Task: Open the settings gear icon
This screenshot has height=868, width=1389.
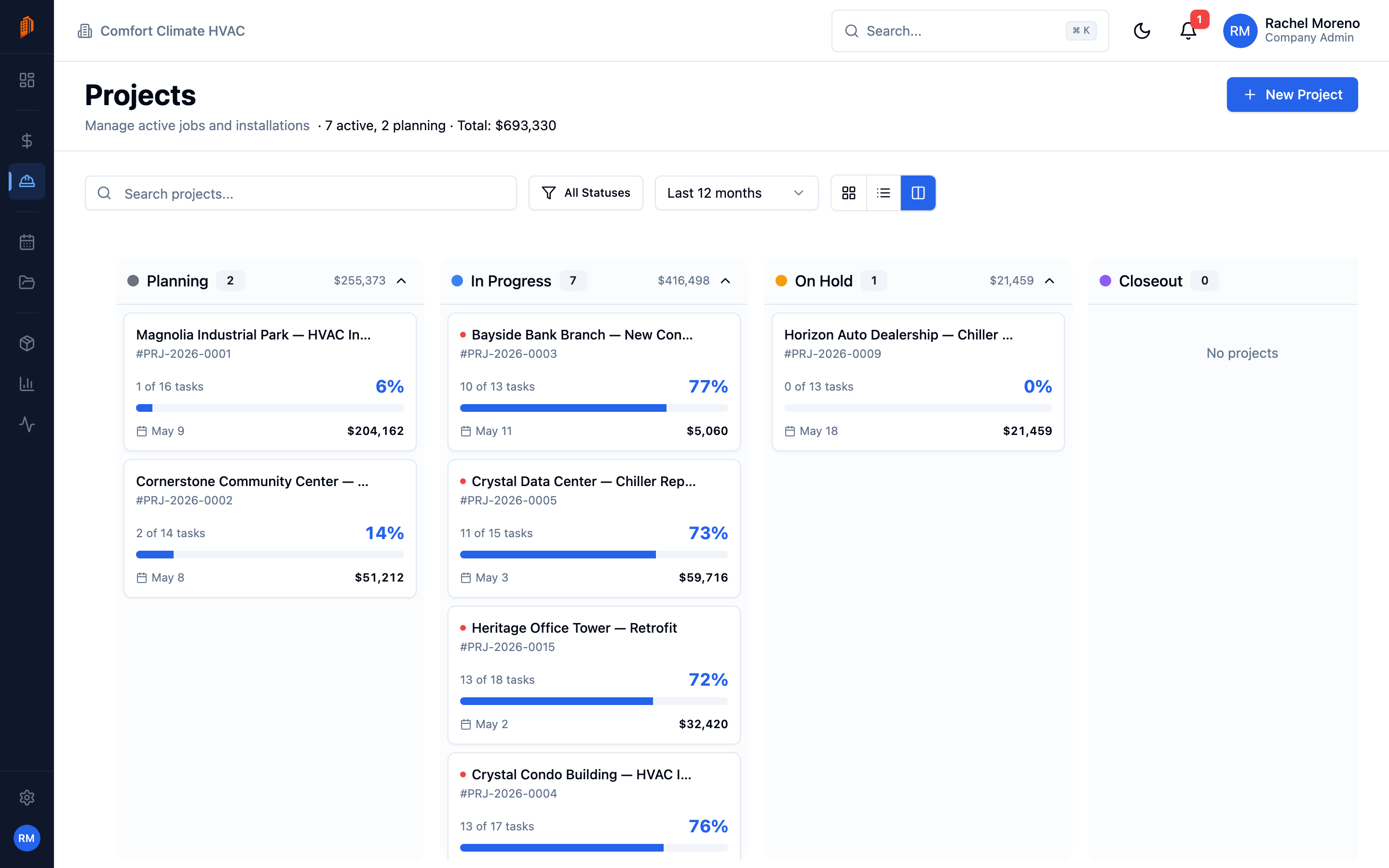Action: tap(27, 798)
